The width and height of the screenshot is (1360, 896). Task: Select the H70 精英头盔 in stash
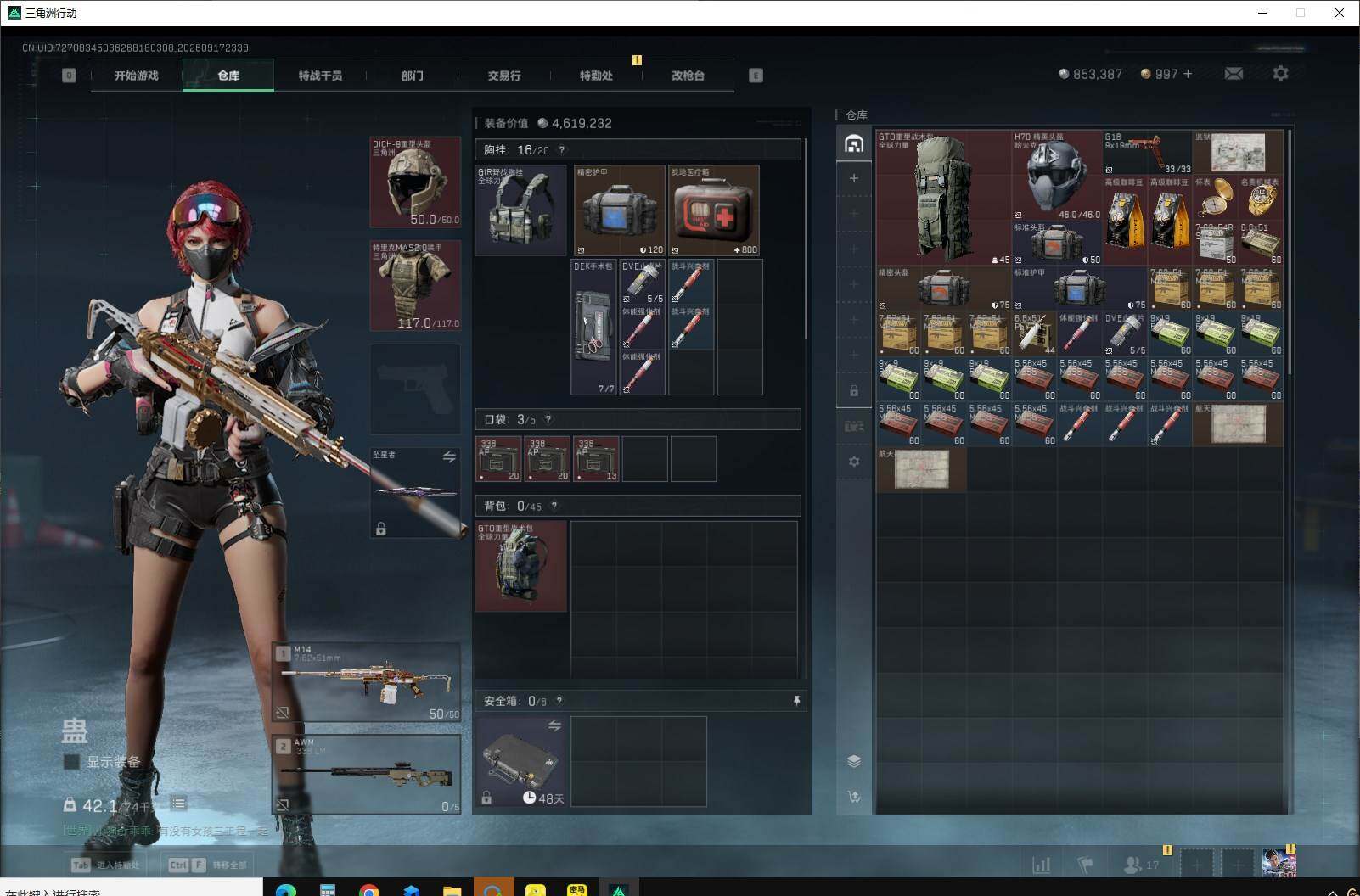(x=1057, y=176)
